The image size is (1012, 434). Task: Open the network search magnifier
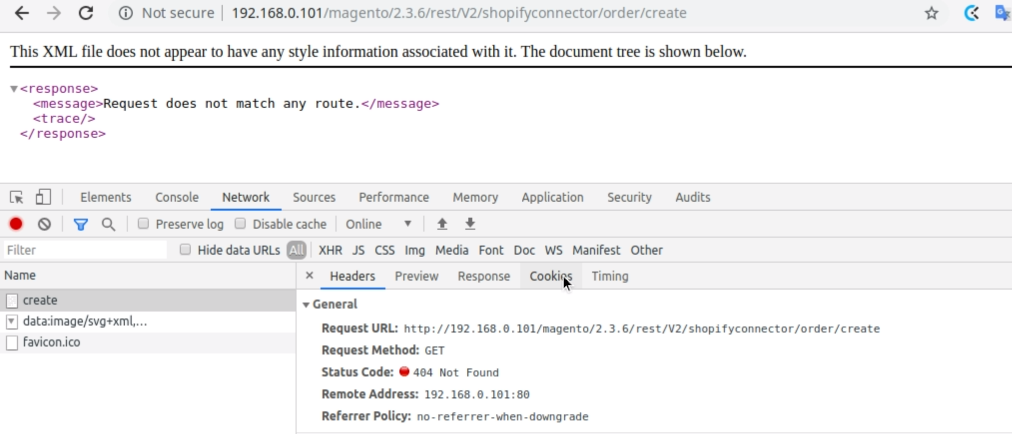click(108, 224)
